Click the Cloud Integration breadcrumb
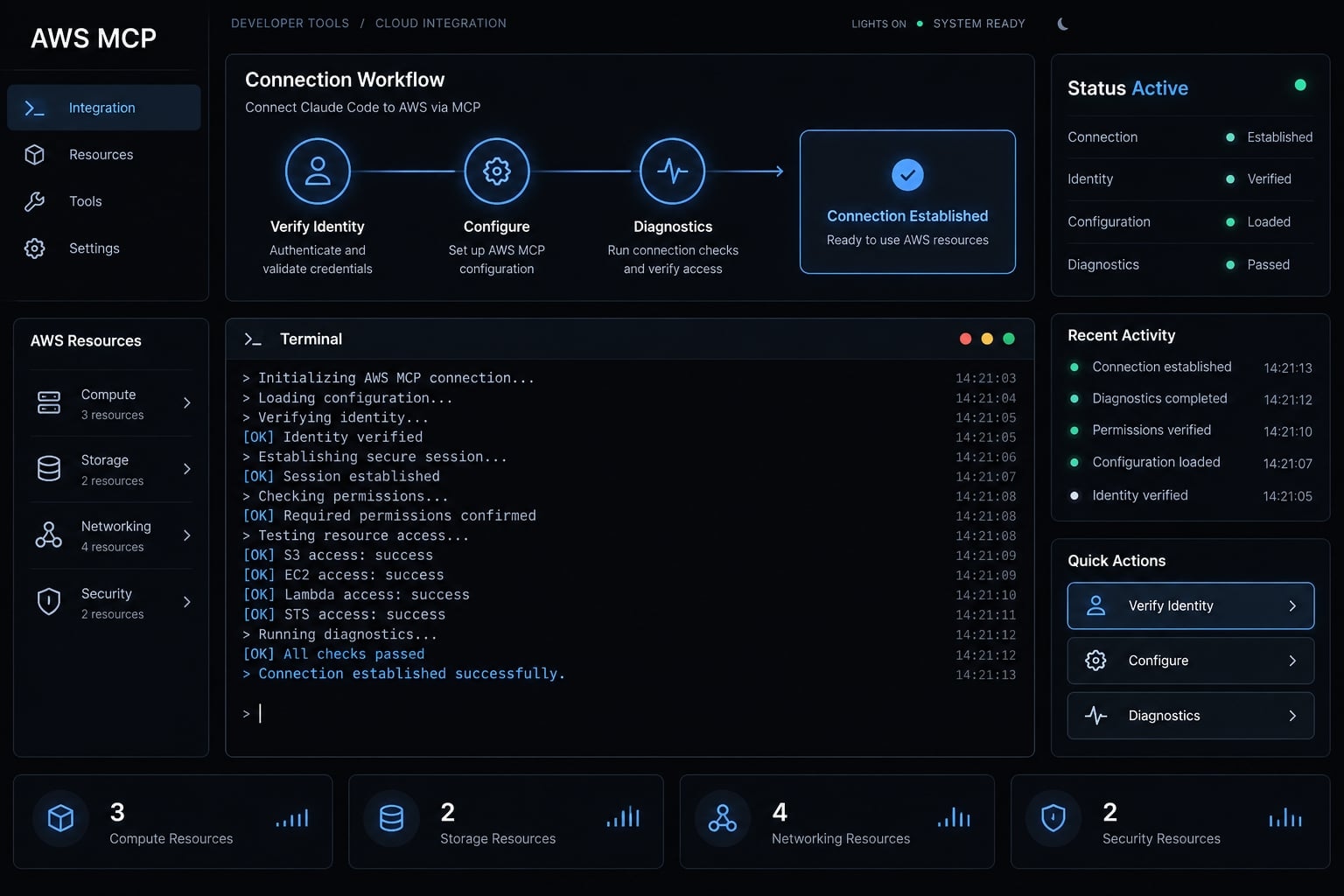 click(441, 24)
